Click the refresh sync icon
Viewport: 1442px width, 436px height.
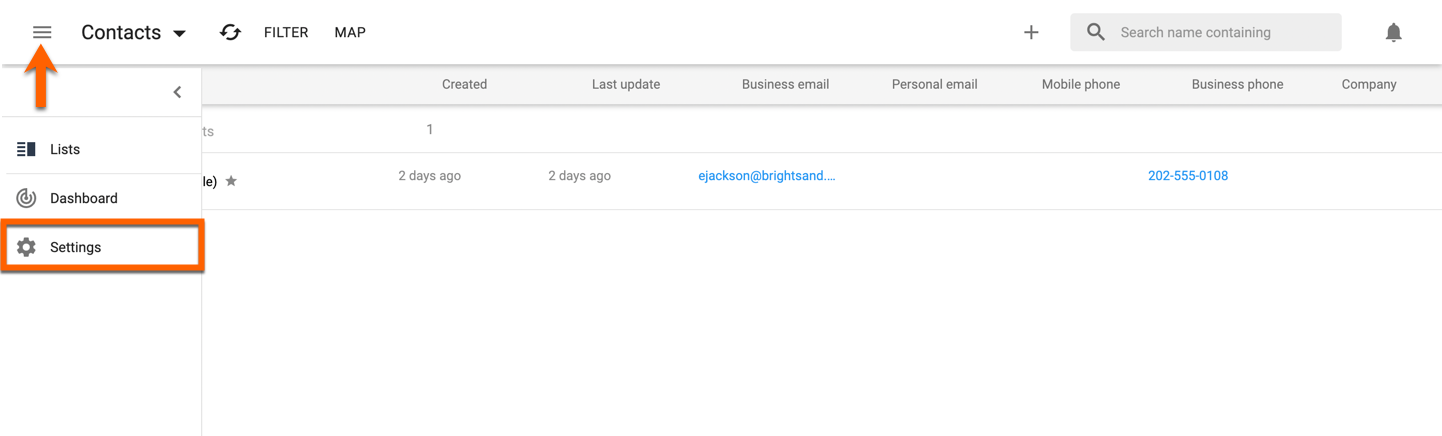tap(230, 32)
